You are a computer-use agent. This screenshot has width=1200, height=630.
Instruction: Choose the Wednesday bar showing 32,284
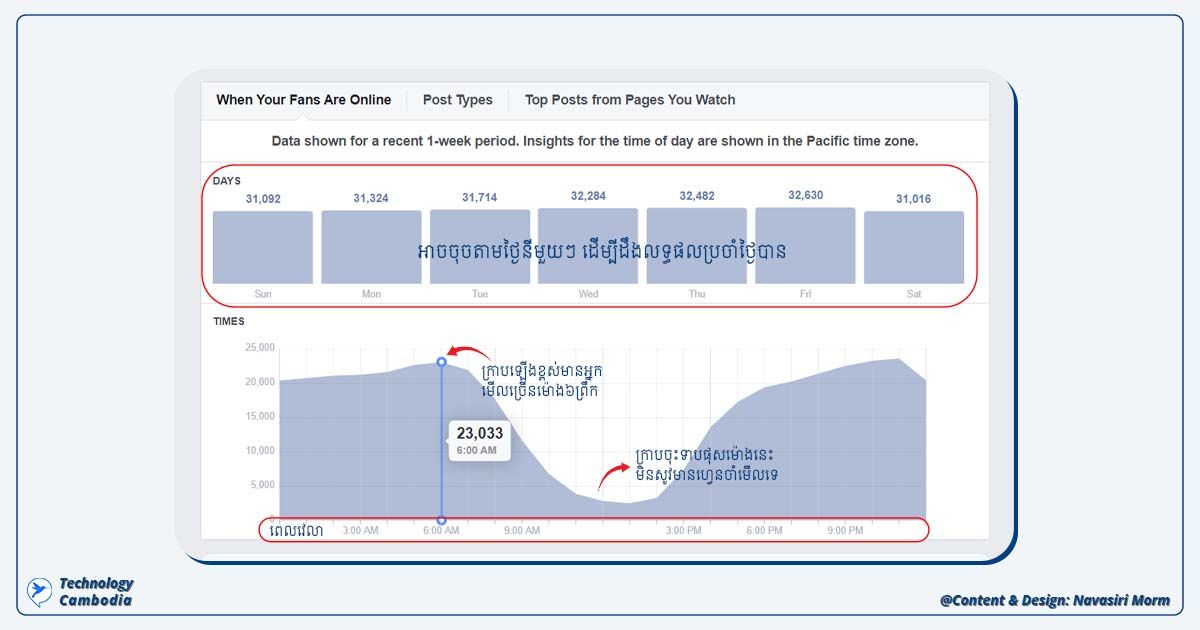tap(588, 247)
